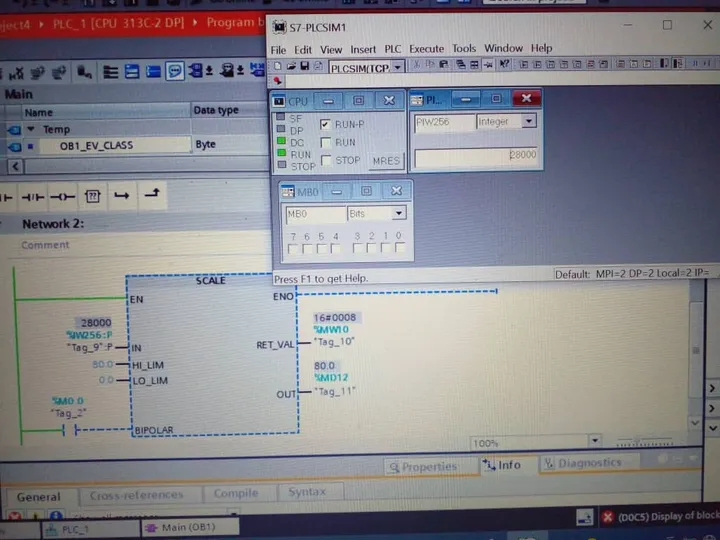The width and height of the screenshot is (720, 540).
Task: Click the open file icon in PLCSIM
Action: [x=291, y=66]
